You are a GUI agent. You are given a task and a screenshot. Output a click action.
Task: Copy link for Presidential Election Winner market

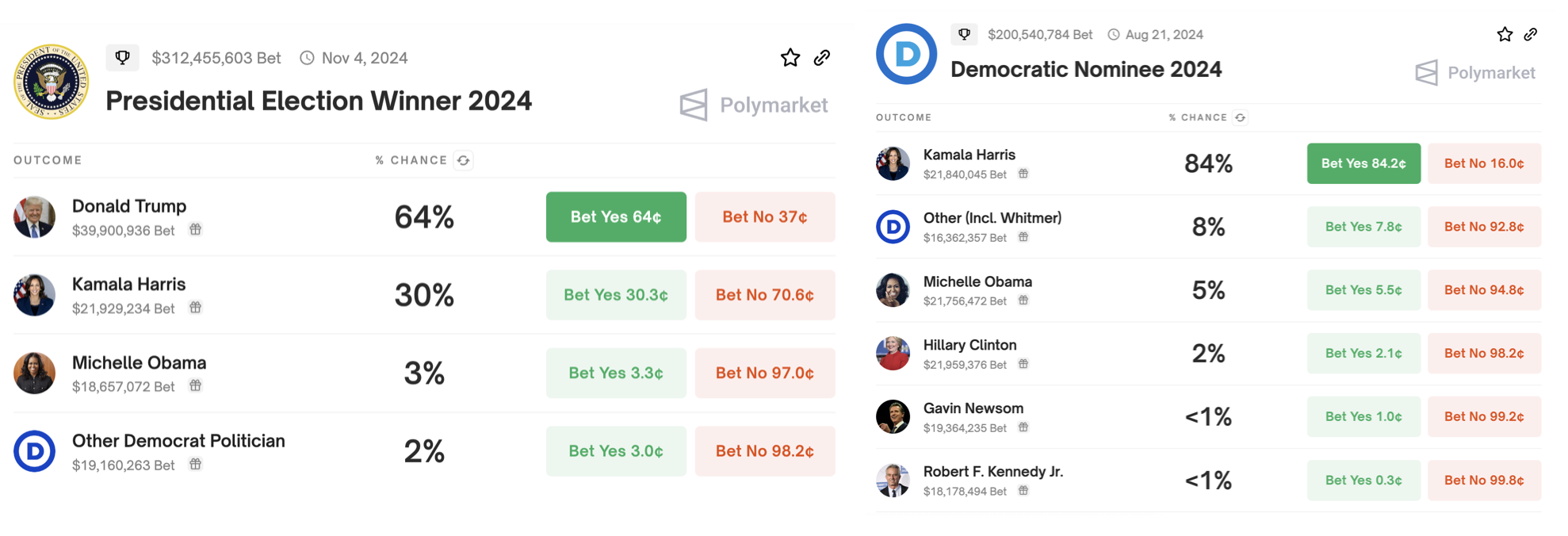click(x=822, y=58)
